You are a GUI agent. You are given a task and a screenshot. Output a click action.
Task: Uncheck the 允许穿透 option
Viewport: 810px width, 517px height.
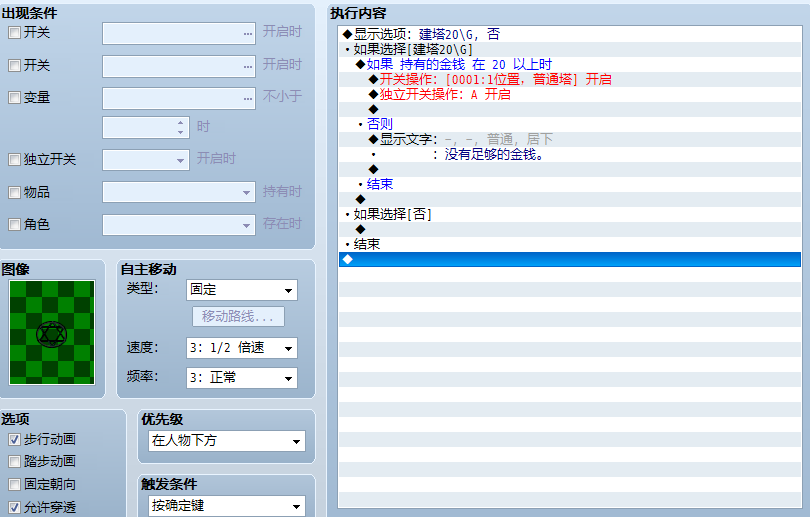(14, 507)
